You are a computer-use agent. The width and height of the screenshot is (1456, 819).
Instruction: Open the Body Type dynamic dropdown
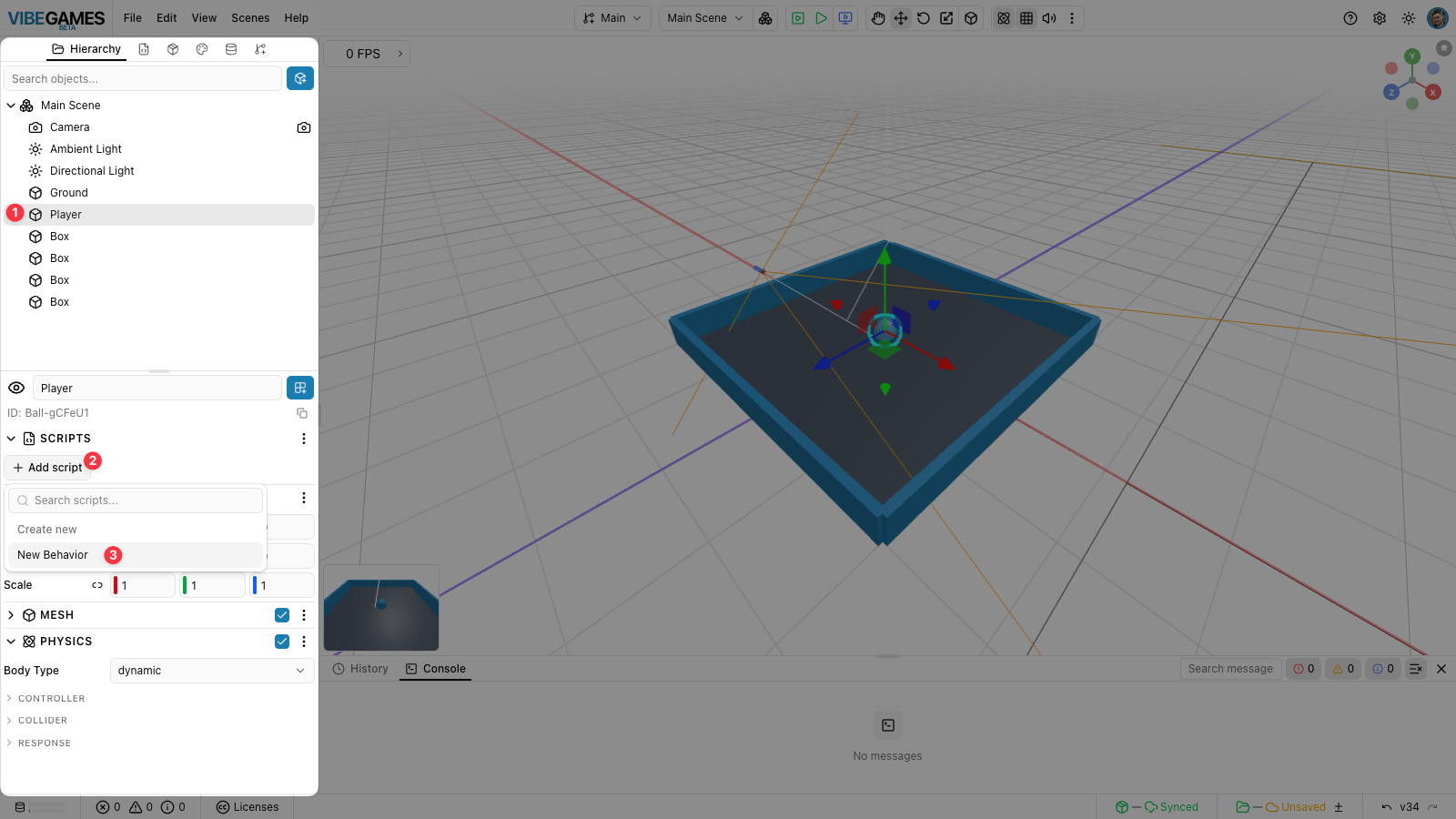tap(212, 671)
